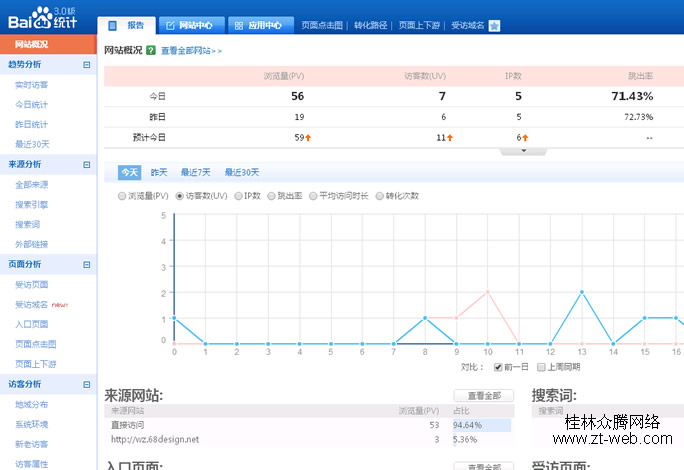The height and width of the screenshot is (470, 684).
Task: Collapse the 来源分析 section
Action: point(86,165)
